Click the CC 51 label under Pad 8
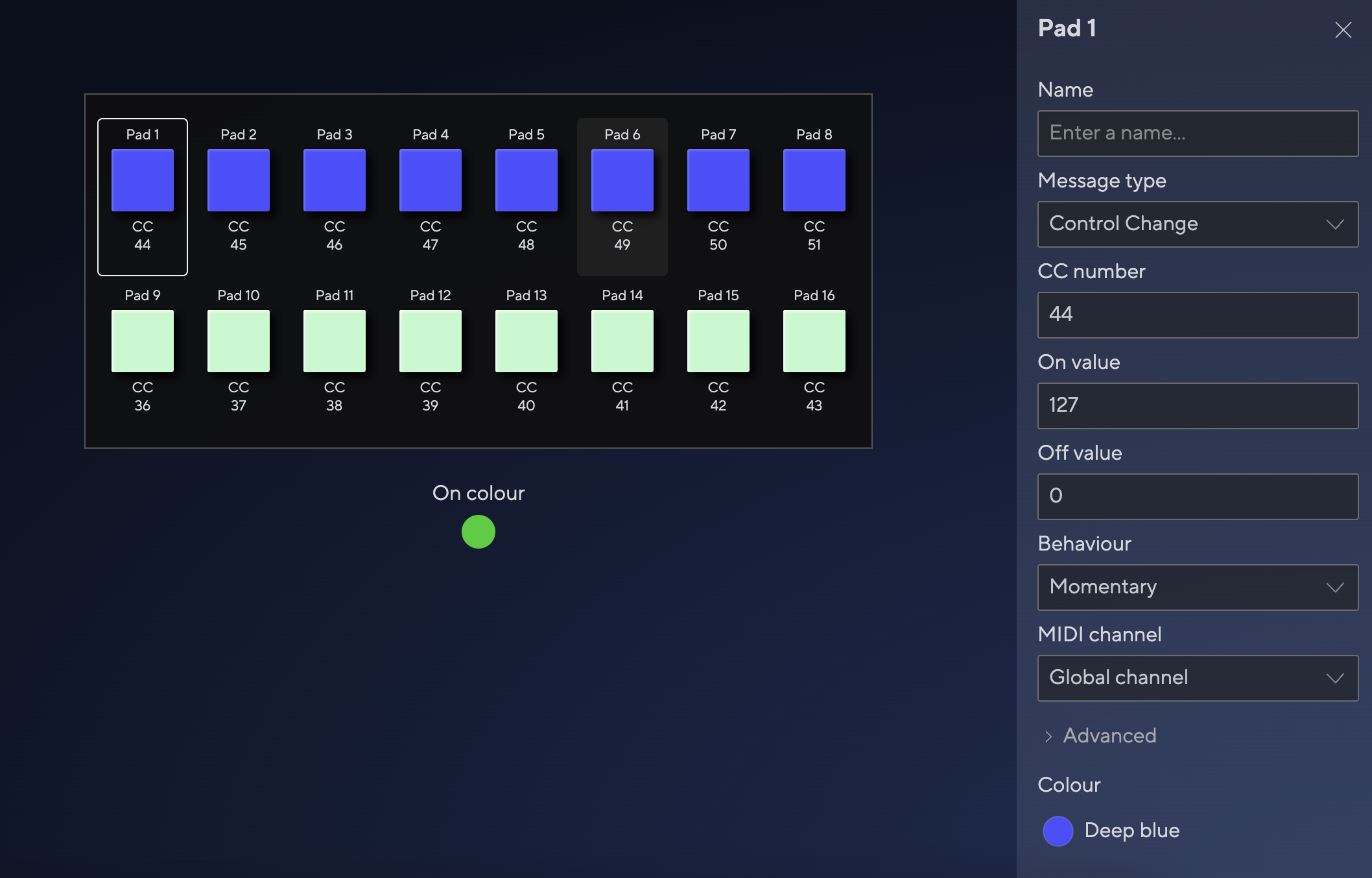This screenshot has height=878, width=1372. (x=814, y=235)
